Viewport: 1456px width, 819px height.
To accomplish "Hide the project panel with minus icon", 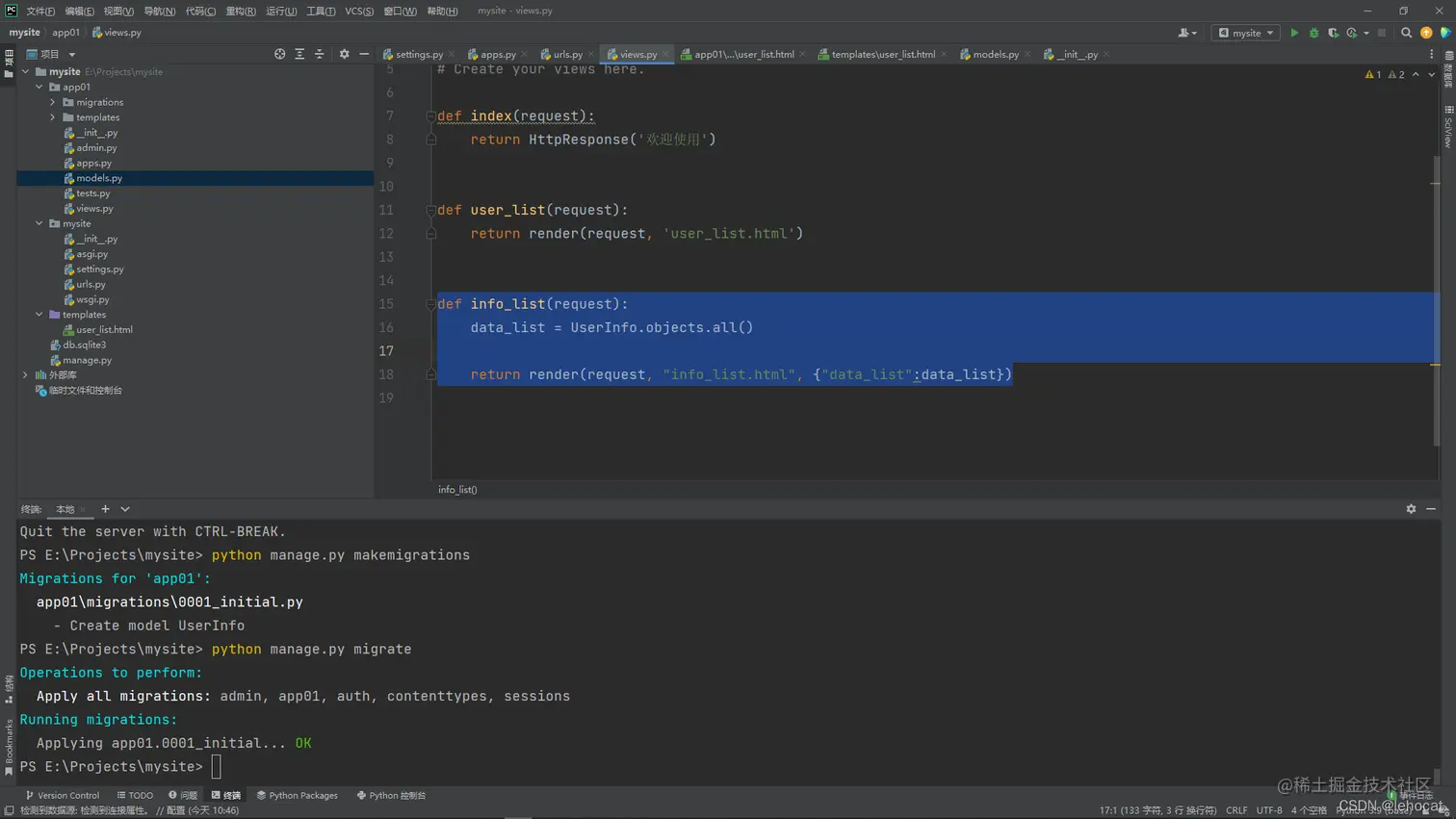I will click(364, 54).
